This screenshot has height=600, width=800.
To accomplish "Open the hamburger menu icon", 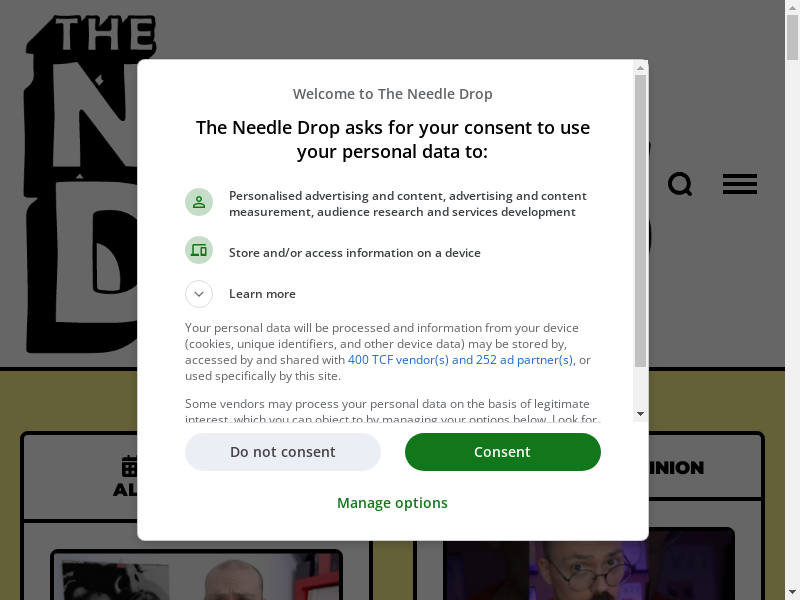I will (740, 184).
